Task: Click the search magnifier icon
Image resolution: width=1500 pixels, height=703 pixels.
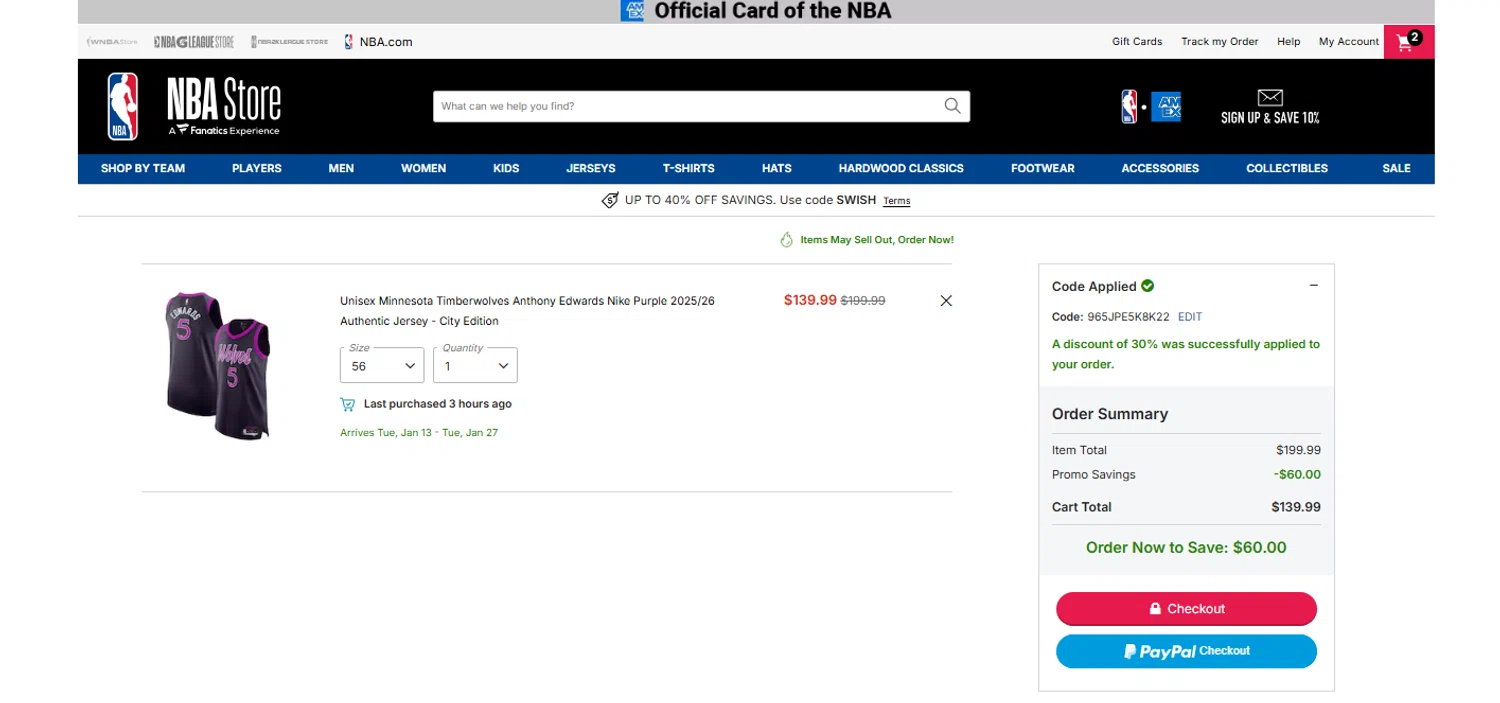Action: [x=952, y=106]
